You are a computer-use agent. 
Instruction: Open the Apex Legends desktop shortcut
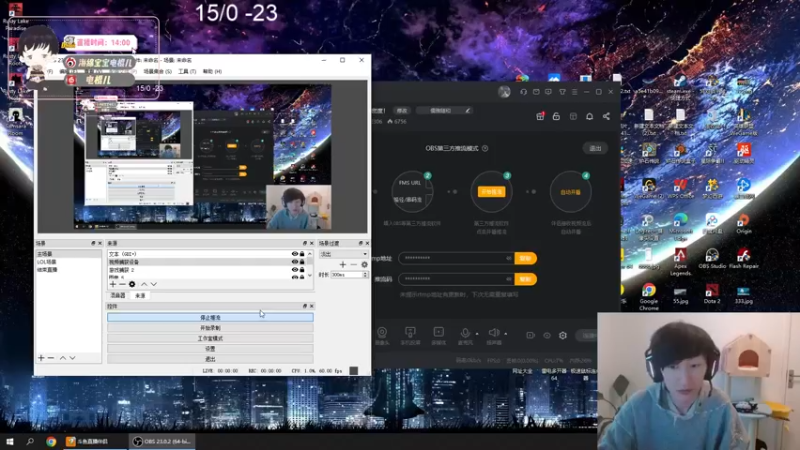click(x=680, y=261)
